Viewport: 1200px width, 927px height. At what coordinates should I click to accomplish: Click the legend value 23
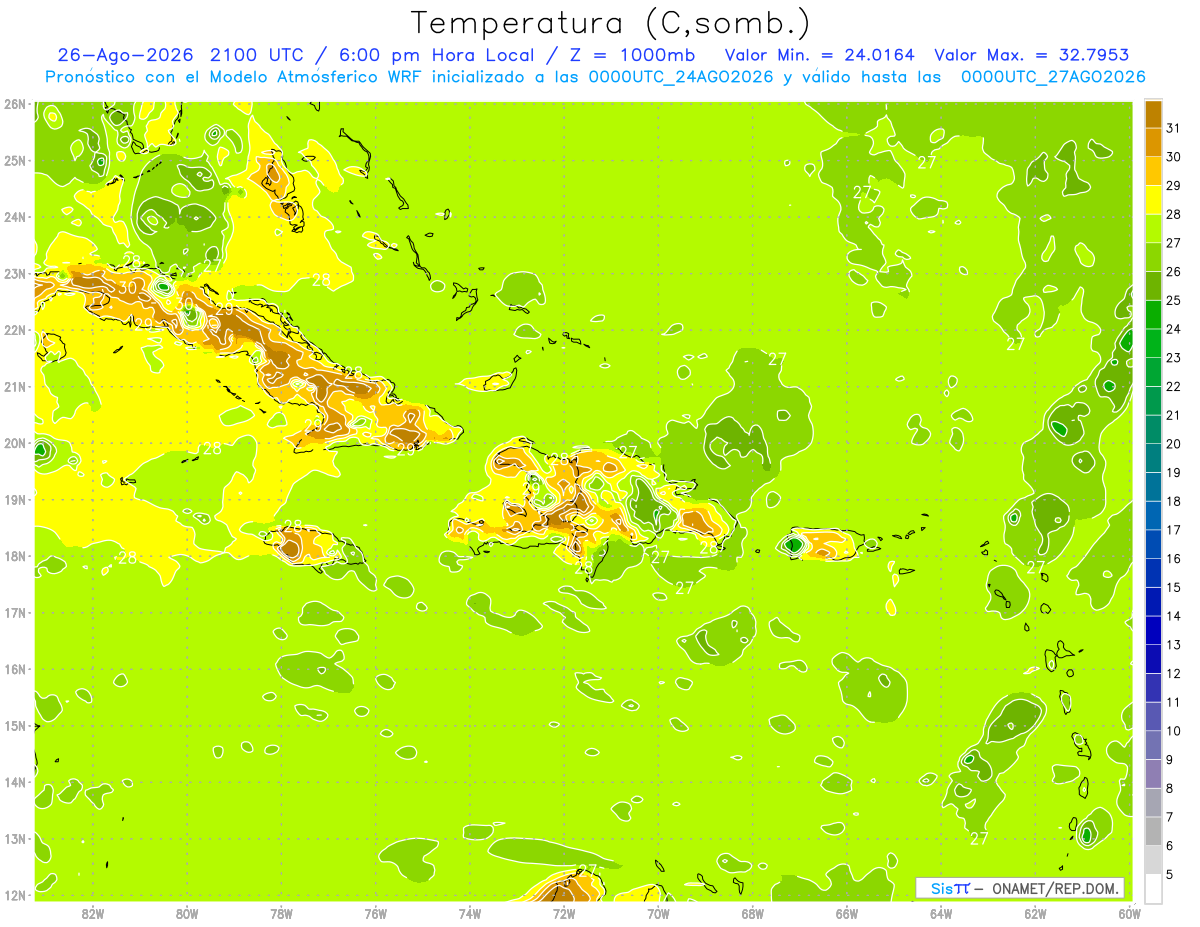[1175, 358]
